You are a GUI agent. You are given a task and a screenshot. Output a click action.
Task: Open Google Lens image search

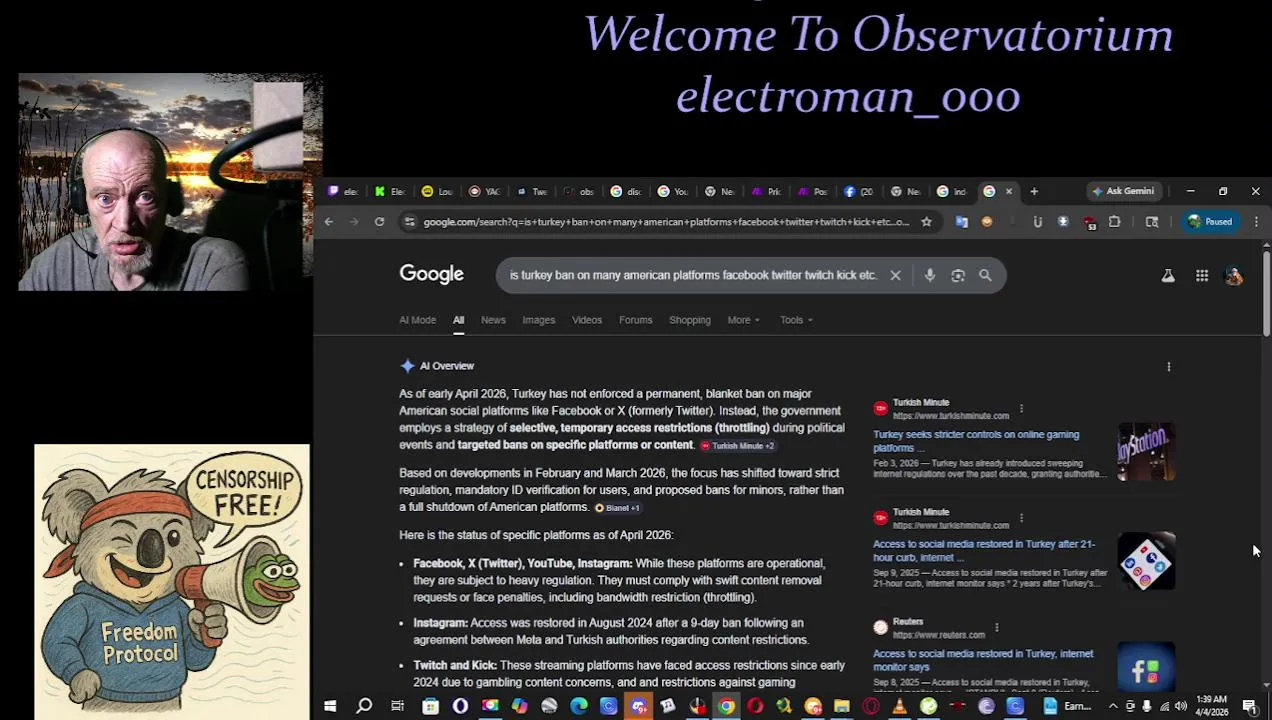958,275
